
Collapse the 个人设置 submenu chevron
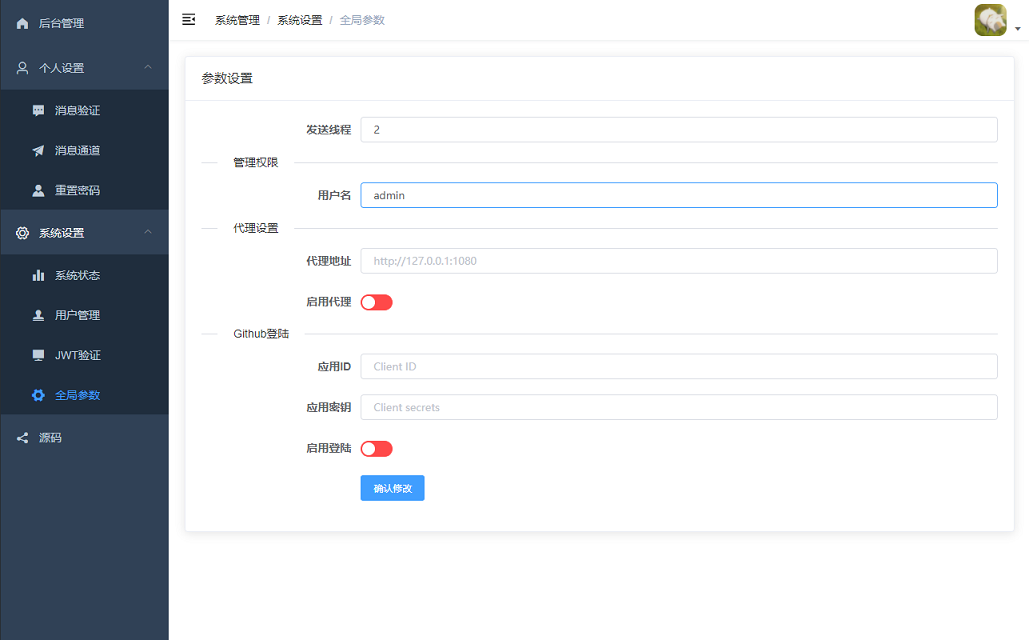[148, 68]
